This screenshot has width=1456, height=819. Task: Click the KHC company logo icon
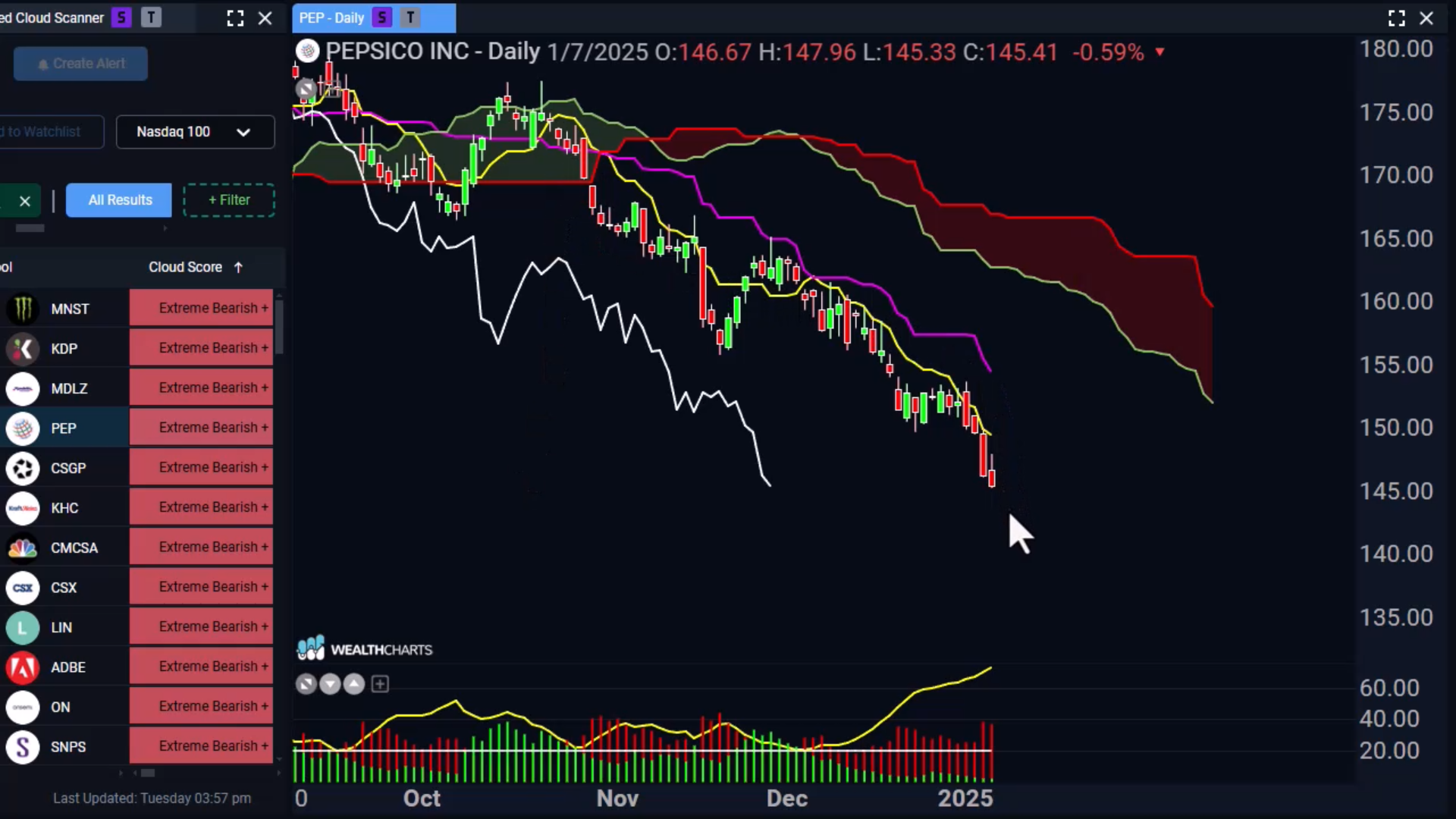point(23,508)
